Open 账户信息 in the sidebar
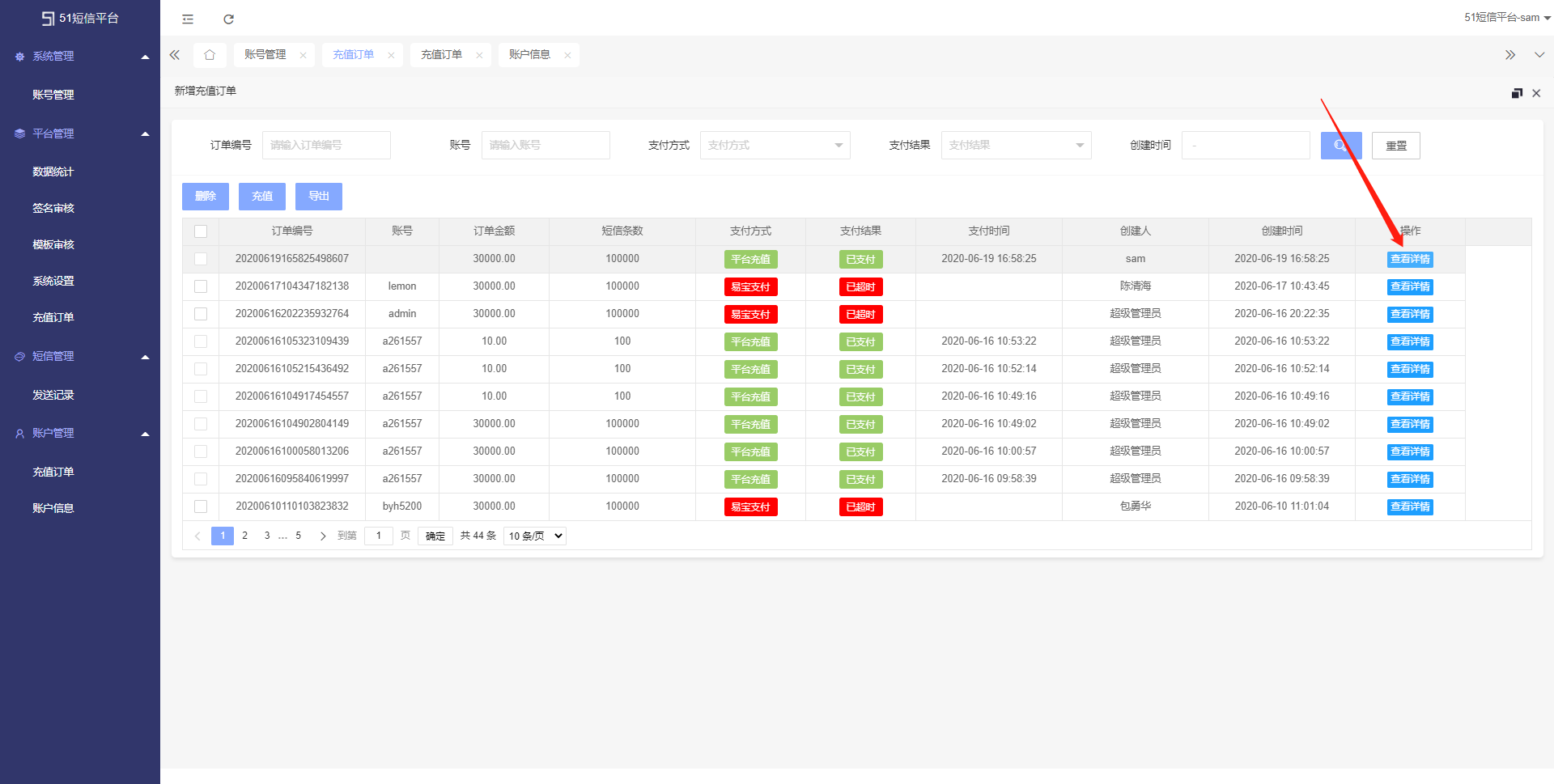Image resolution: width=1554 pixels, height=784 pixels. tap(53, 508)
